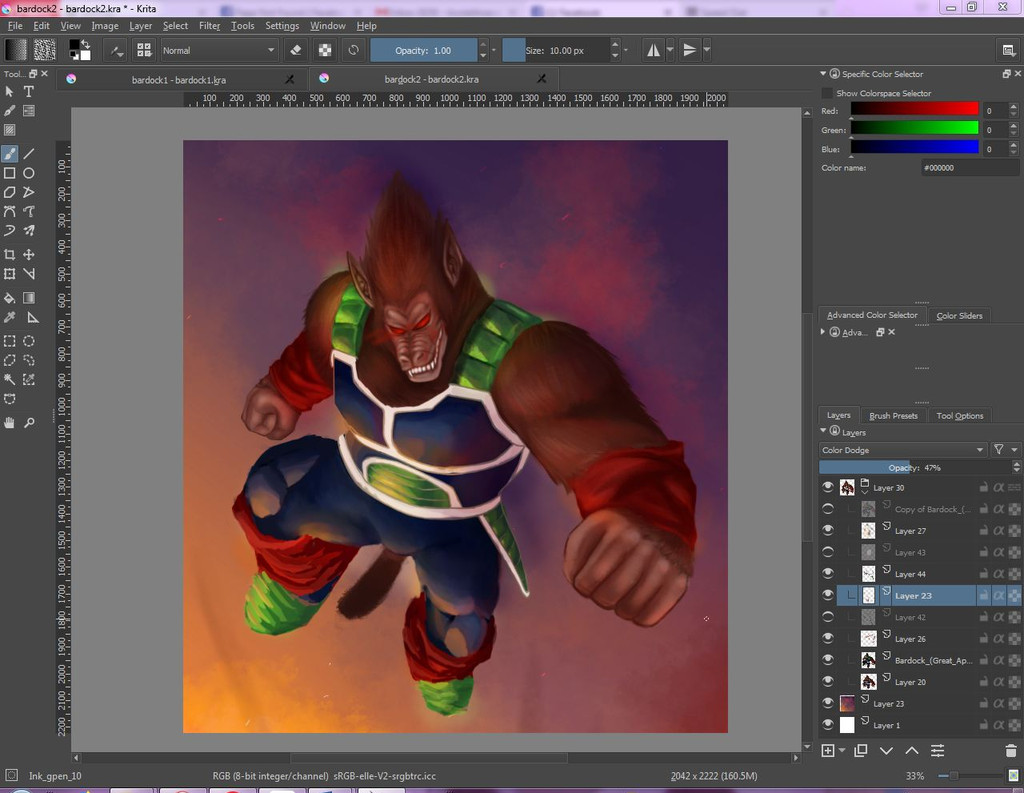Screen dimensions: 1024x793
Task: Enable the Show Colorspace Selector checkbox
Action: [827, 93]
